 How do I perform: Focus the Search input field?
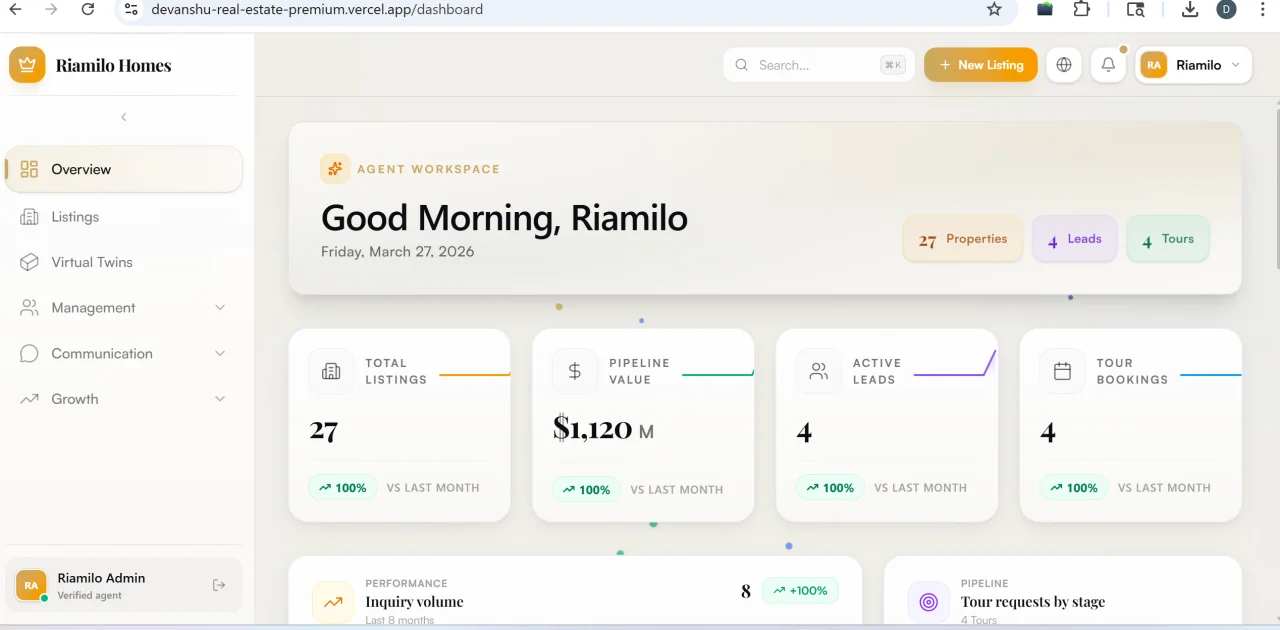tap(819, 65)
